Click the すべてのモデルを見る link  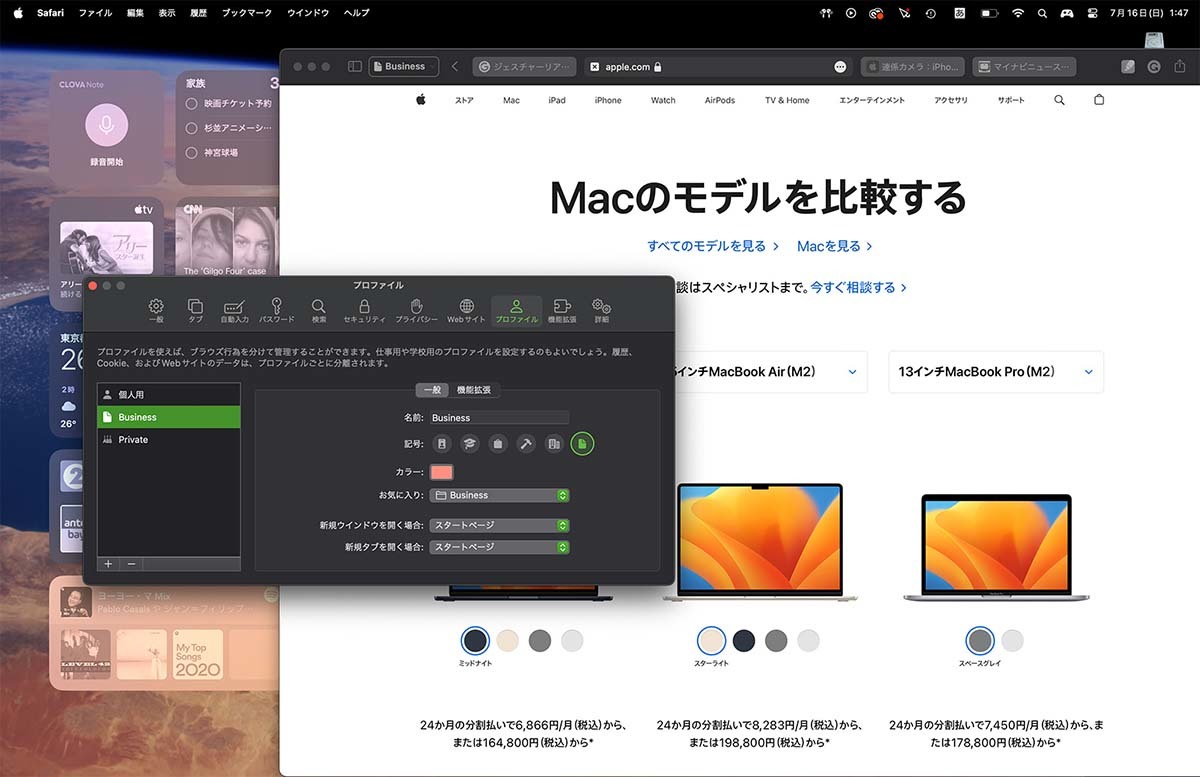coord(713,246)
